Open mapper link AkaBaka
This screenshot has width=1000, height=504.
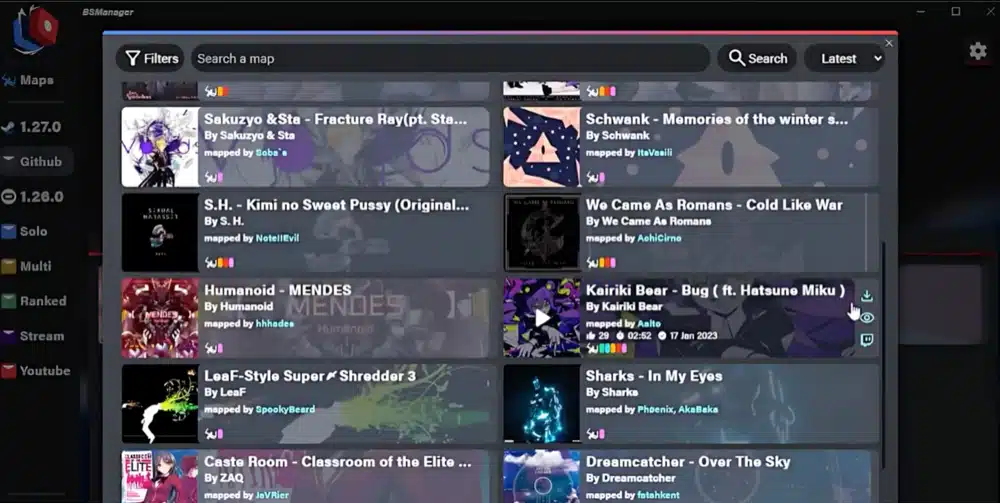698,409
